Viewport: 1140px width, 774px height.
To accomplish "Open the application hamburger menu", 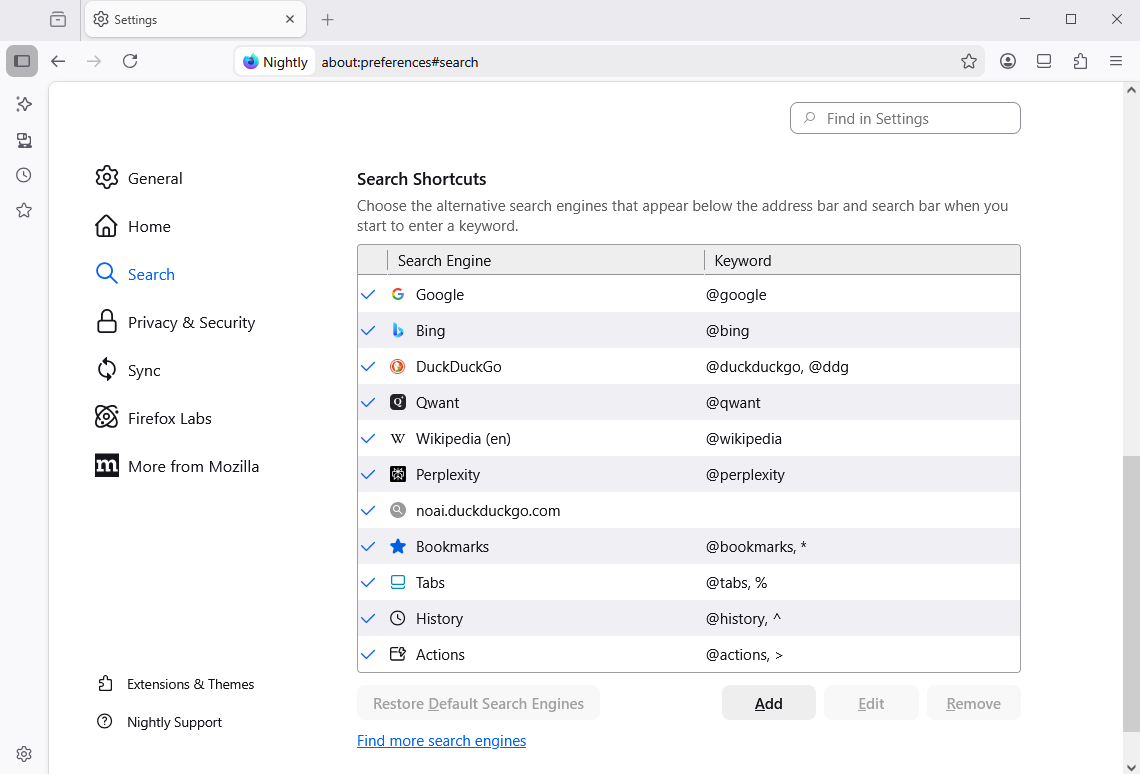I will coord(1116,61).
